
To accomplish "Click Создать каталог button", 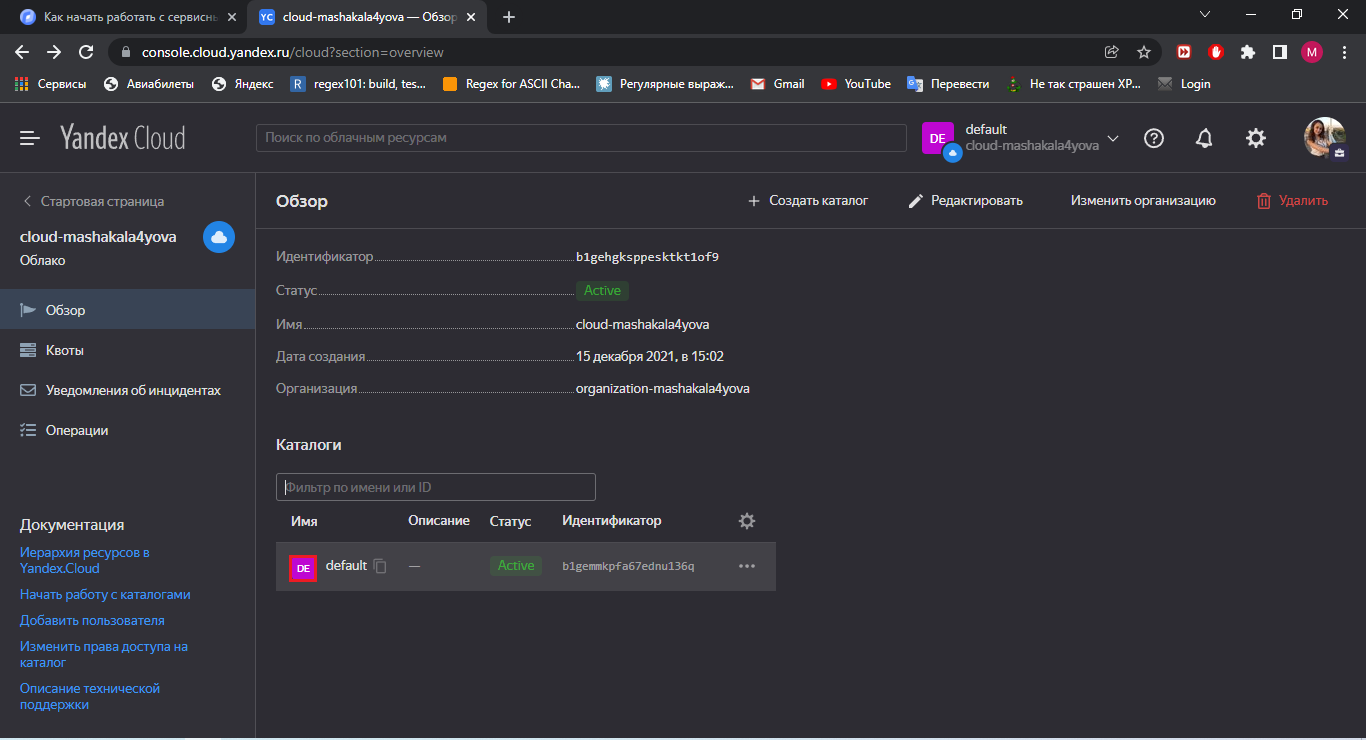I will [808, 201].
